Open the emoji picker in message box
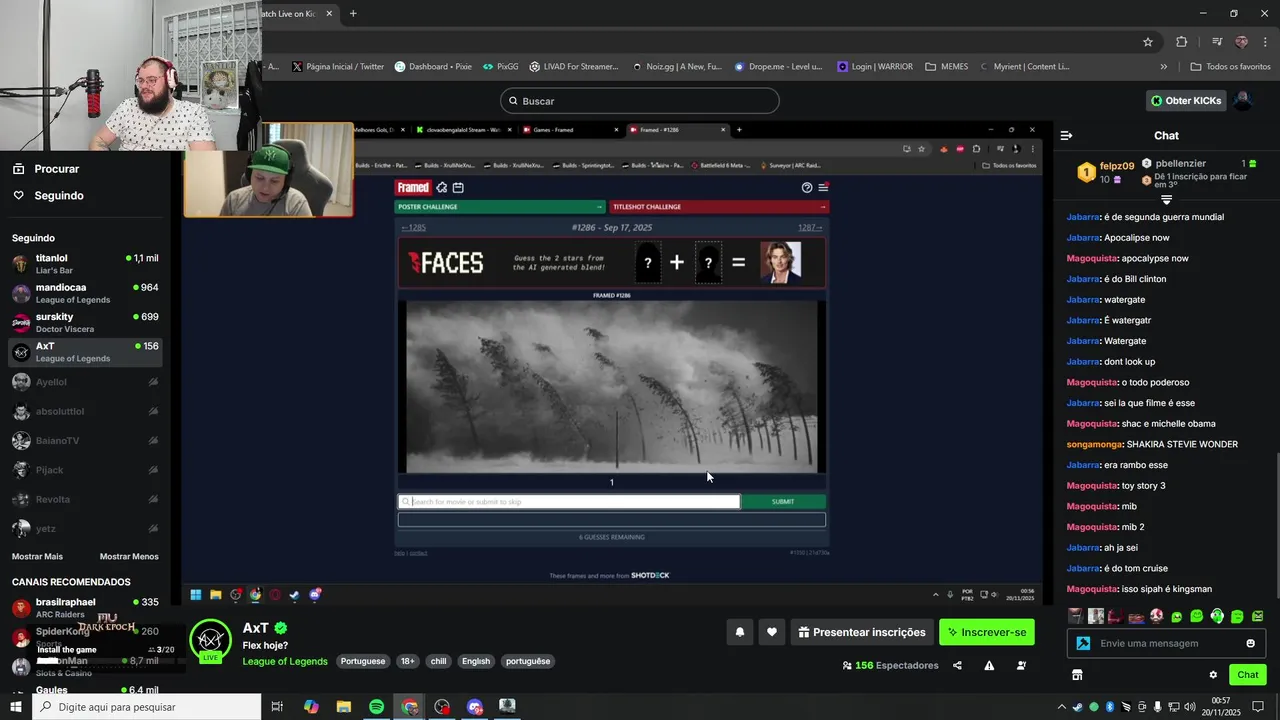Screen dimensions: 1280x720 (1250, 643)
